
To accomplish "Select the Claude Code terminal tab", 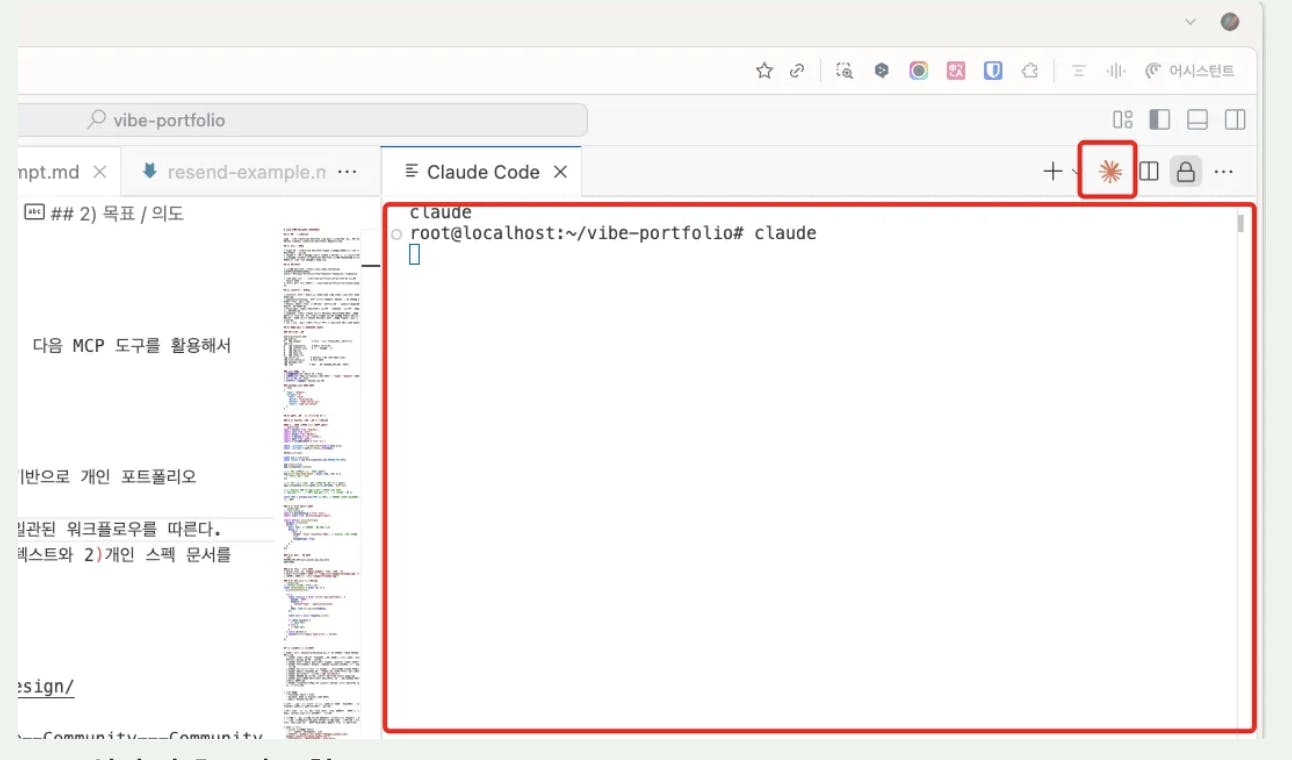I will point(484,172).
